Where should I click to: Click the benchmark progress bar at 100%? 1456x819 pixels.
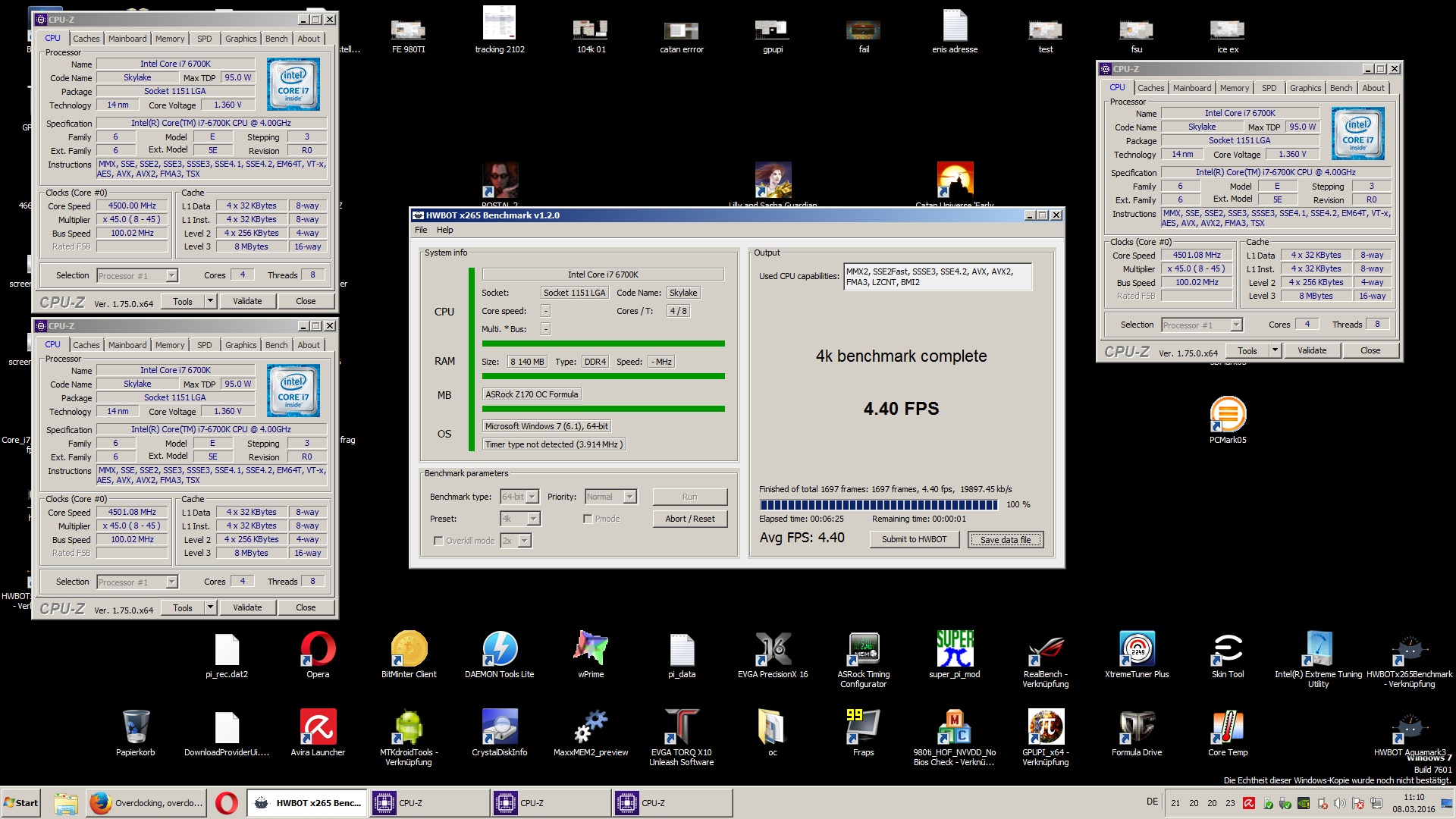(x=879, y=505)
